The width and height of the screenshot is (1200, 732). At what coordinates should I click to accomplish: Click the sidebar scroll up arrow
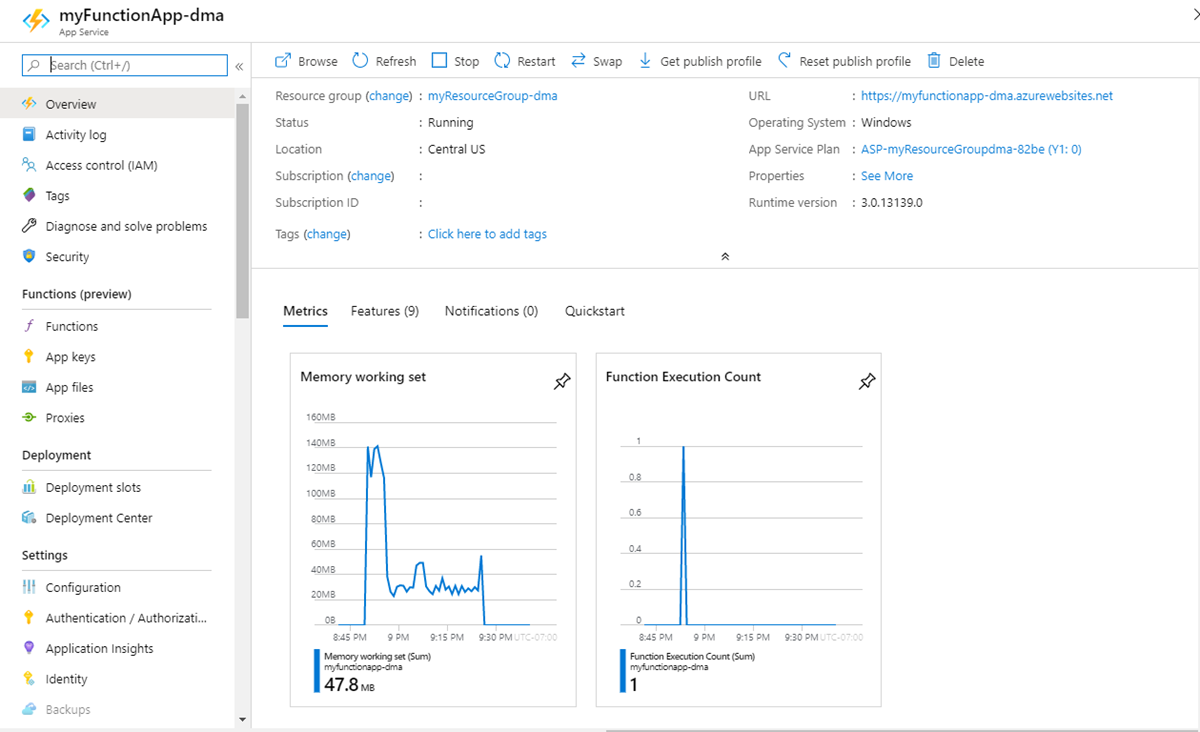tap(242, 96)
